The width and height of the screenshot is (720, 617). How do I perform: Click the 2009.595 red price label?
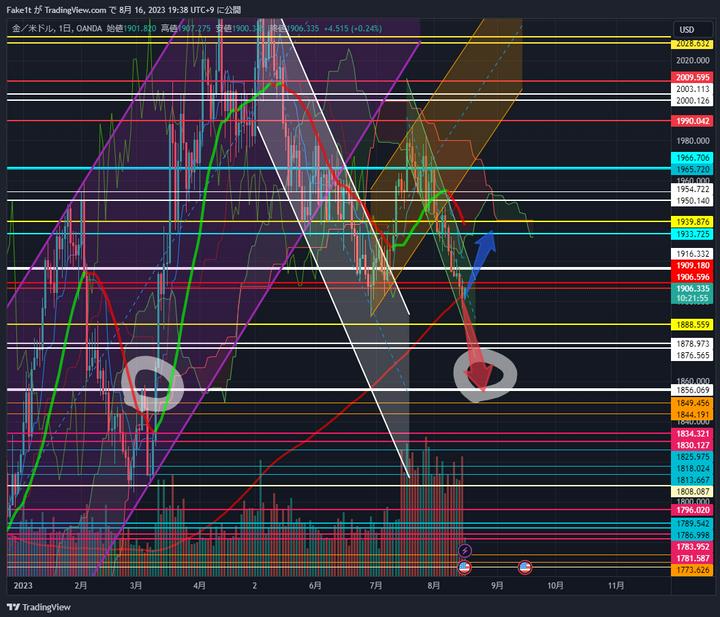691,77
